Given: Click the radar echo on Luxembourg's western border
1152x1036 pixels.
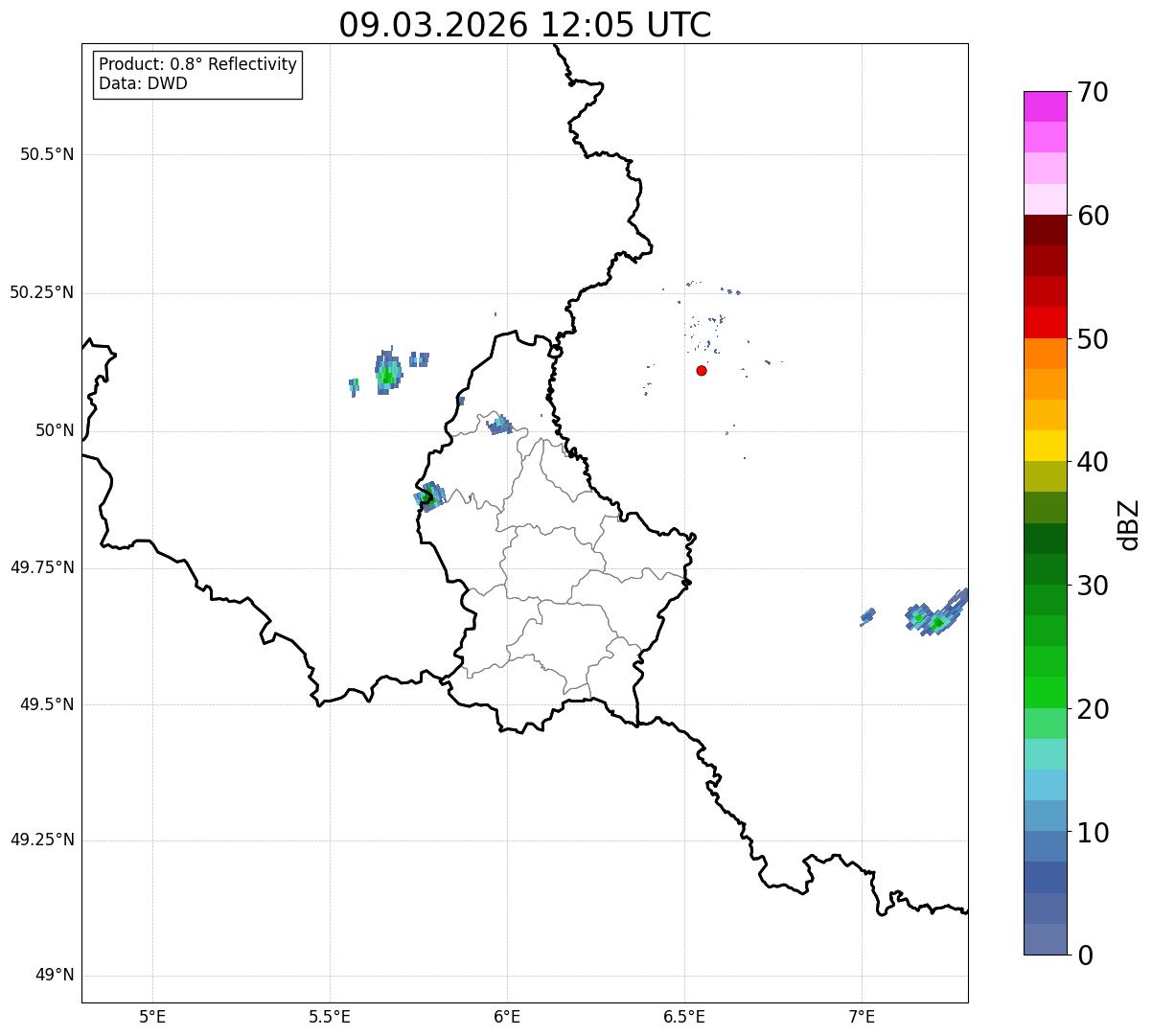Looking at the screenshot, I should pos(429,496).
